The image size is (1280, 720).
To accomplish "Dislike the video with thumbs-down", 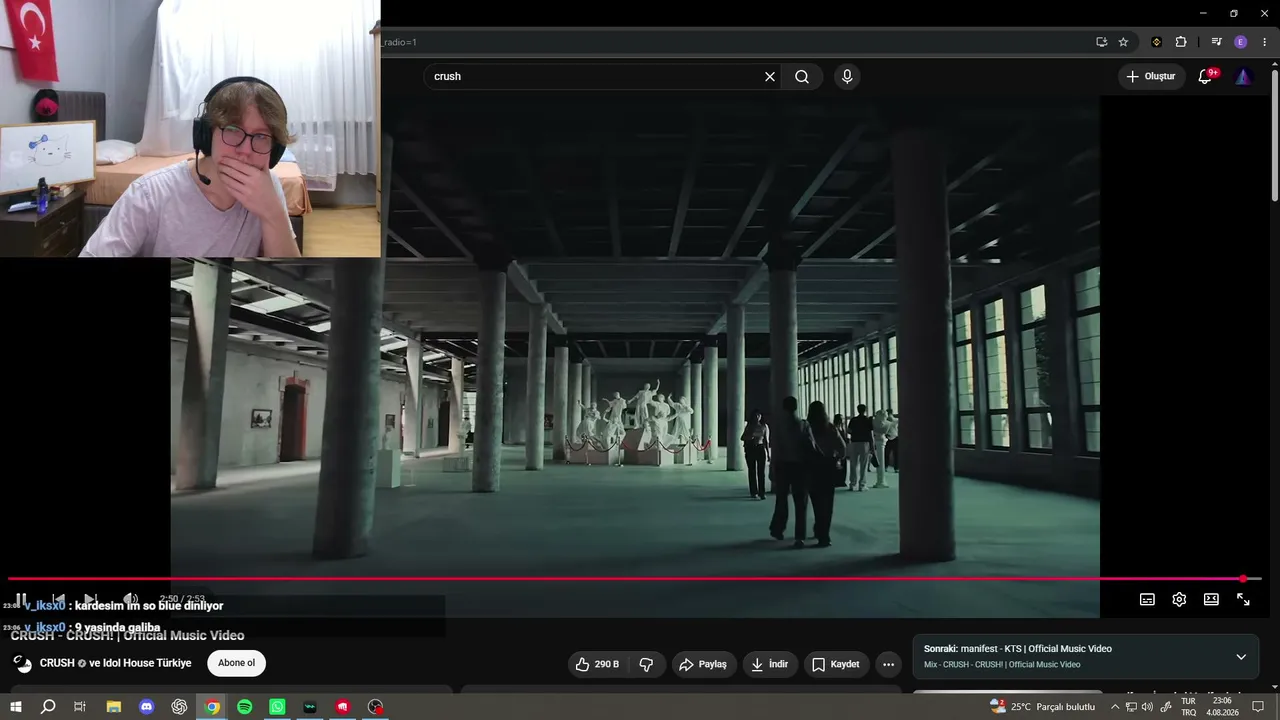I will point(646,664).
